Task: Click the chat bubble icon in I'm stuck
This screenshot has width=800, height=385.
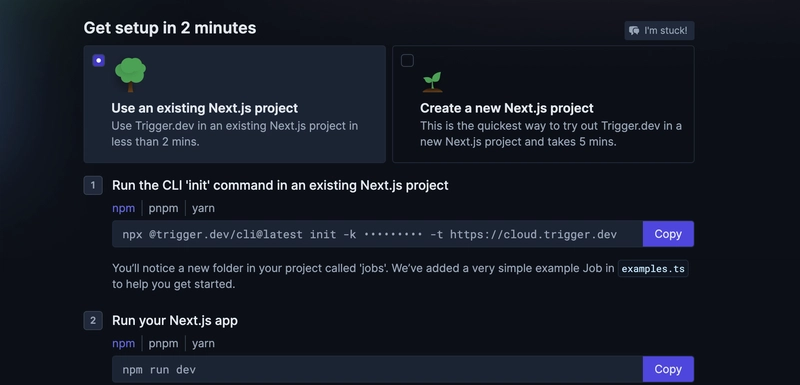Action: pos(634,31)
